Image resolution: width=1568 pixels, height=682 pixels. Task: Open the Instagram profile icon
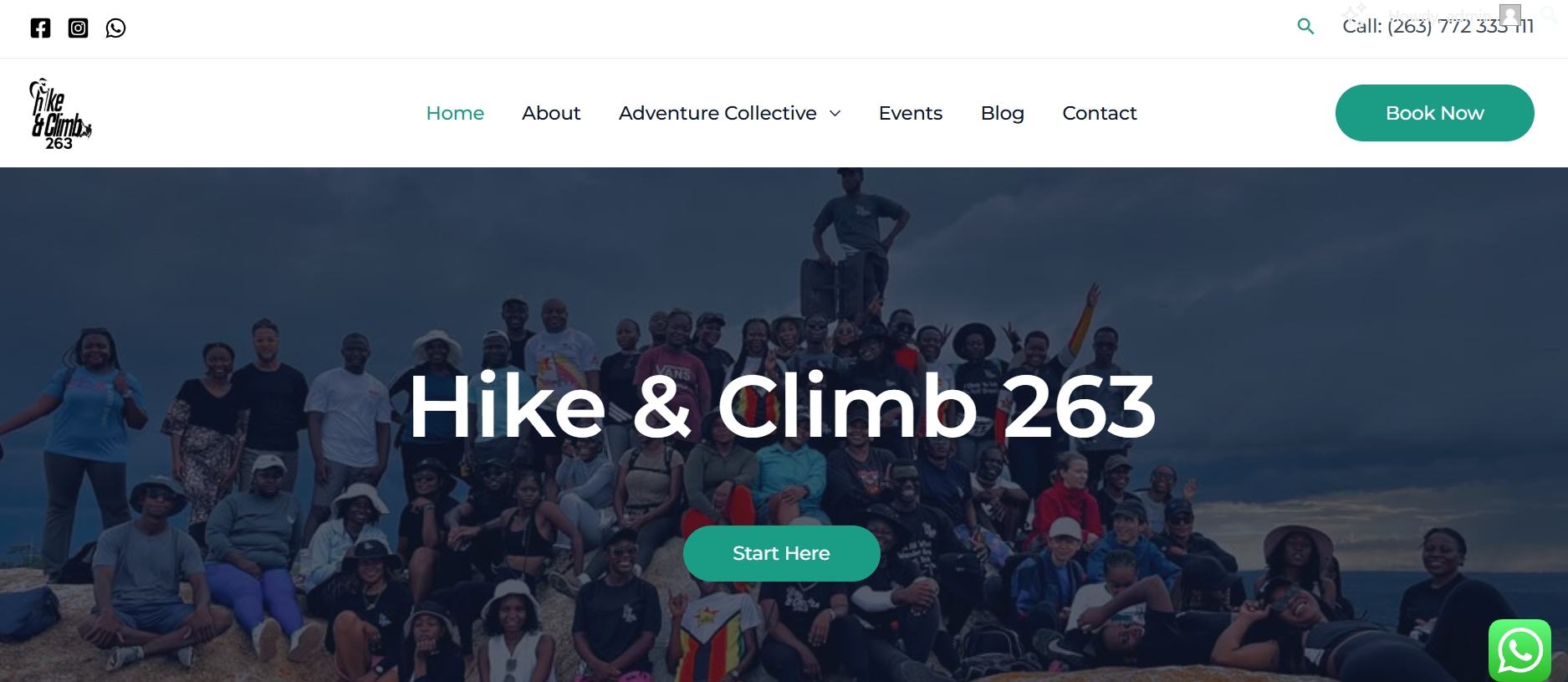tap(78, 28)
